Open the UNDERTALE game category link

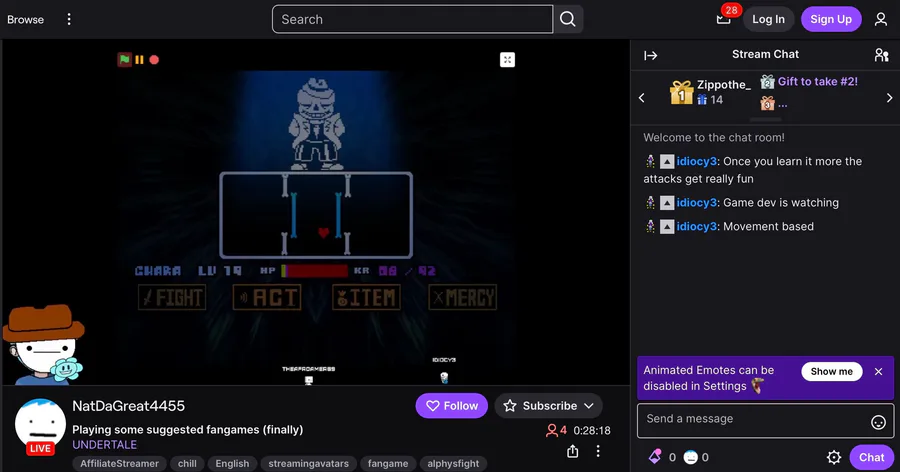[104, 445]
